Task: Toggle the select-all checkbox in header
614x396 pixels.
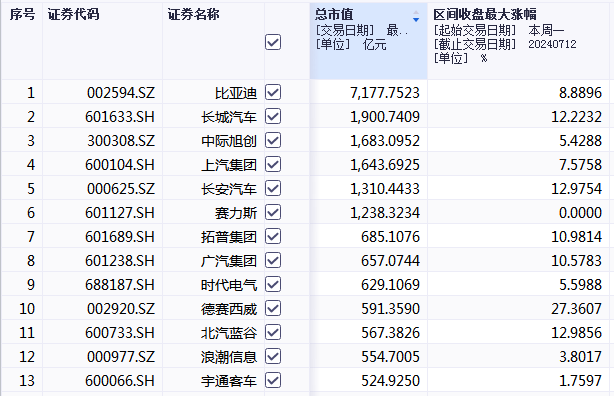Action: (x=273, y=42)
